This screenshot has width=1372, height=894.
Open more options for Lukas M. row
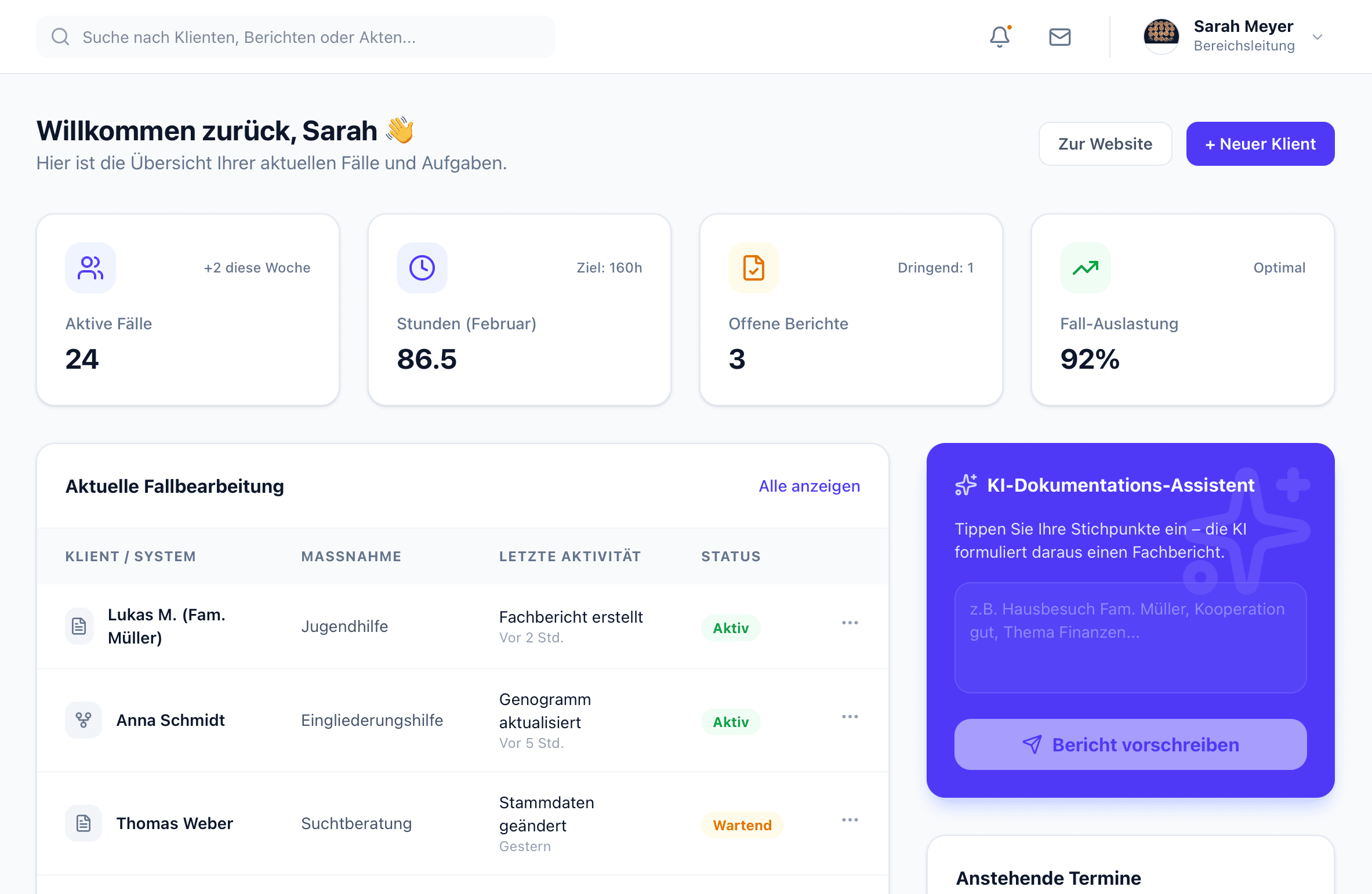[850, 623]
